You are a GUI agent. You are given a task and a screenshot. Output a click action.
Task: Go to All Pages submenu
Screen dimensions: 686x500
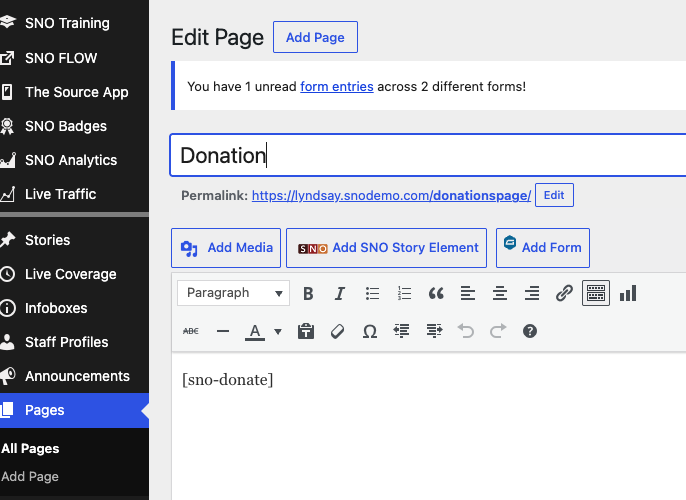(x=30, y=449)
